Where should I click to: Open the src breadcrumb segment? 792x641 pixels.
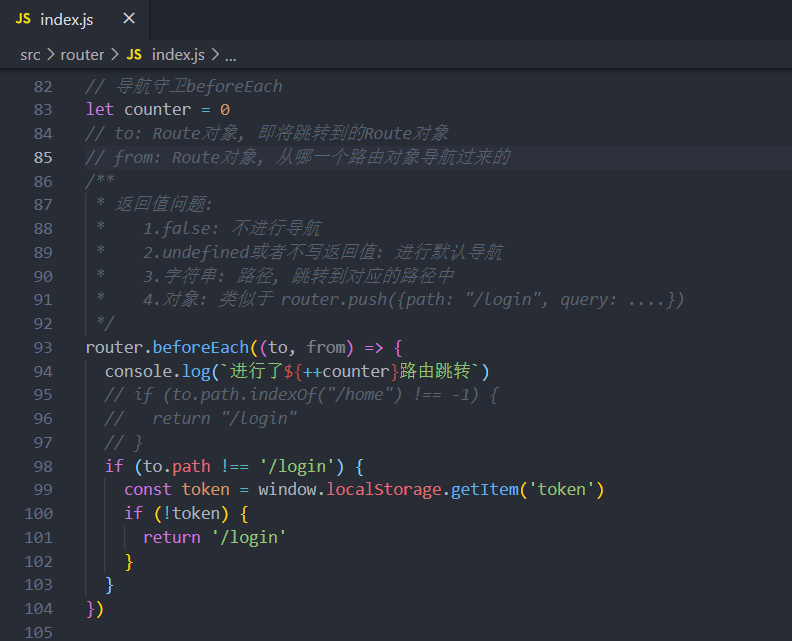click(30, 55)
